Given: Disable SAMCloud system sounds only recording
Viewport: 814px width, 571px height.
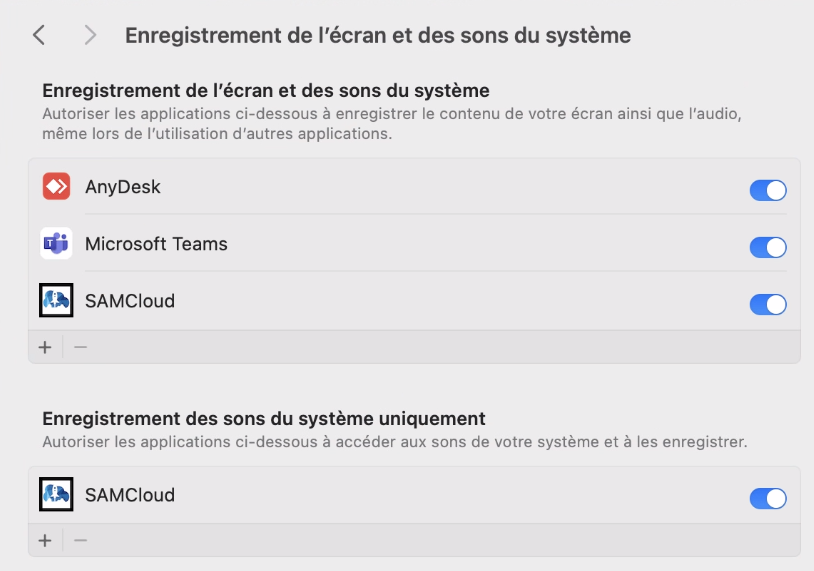Looking at the screenshot, I should click(x=768, y=498).
